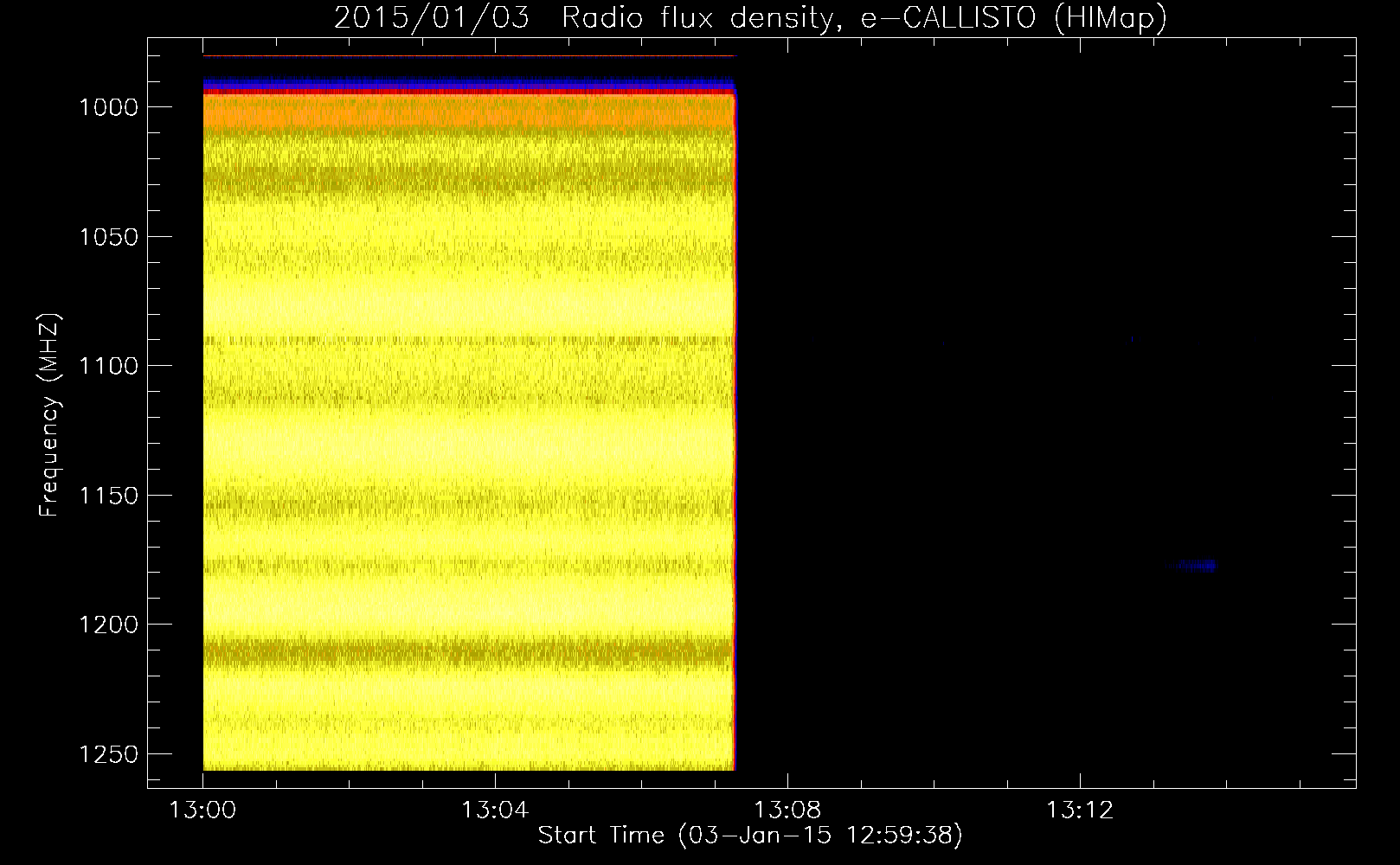The height and width of the screenshot is (865, 1400).
Task: Select the y-axis label 'Frequency (MHZ)'
Action: click(50, 415)
